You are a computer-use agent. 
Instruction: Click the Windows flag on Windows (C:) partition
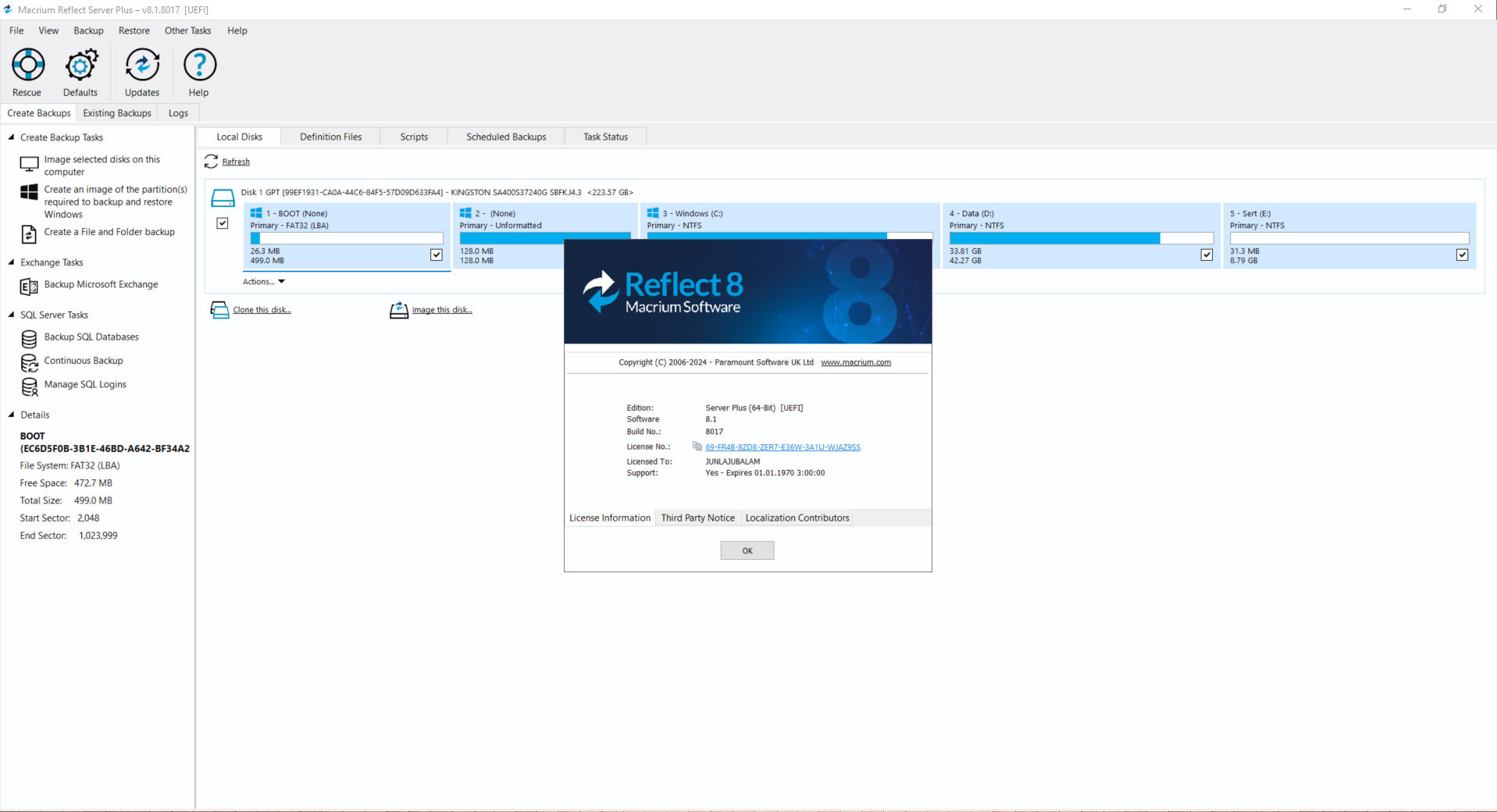(653, 213)
